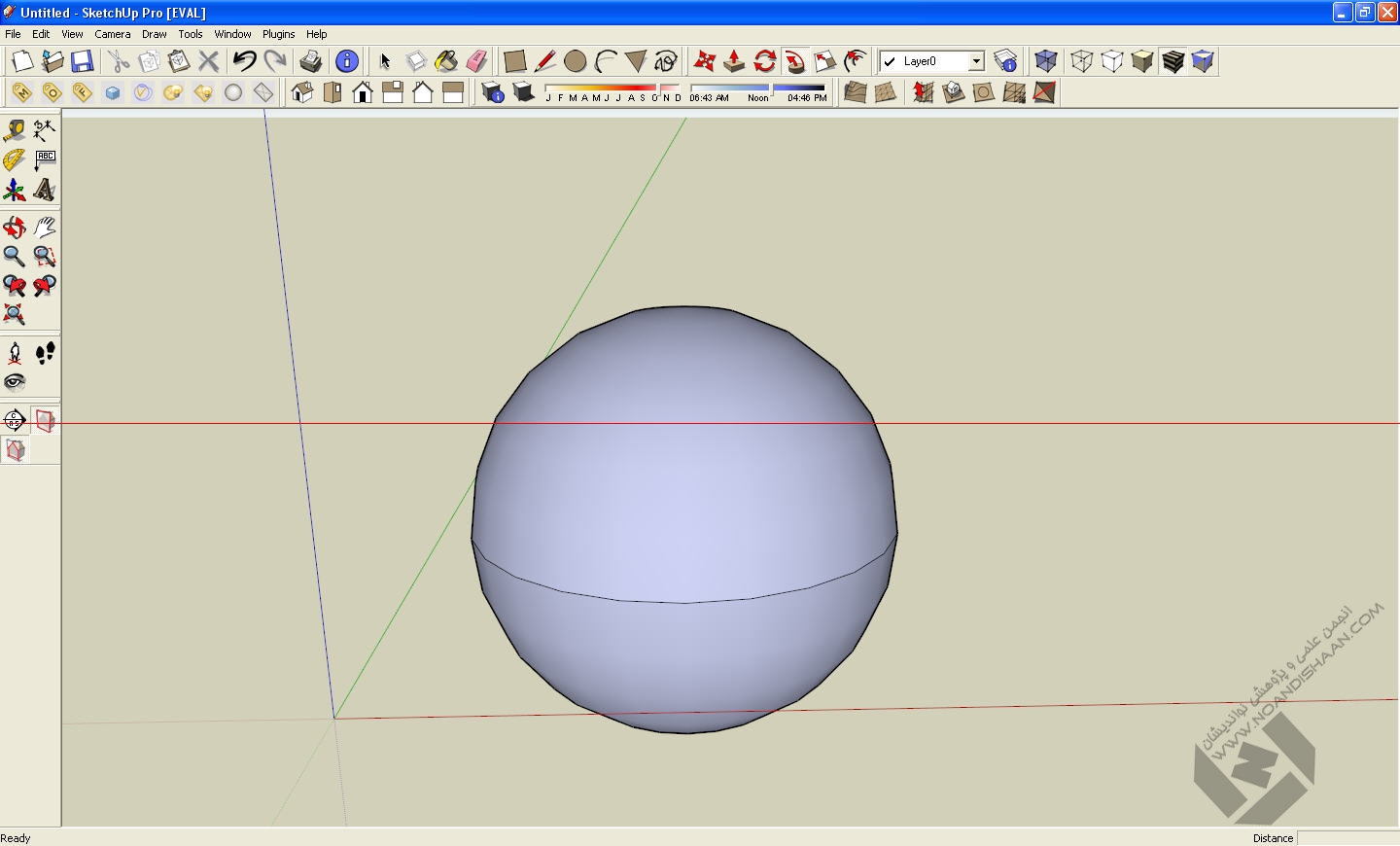Toggle shadows display on or off
1400x846 pixels.
524,92
